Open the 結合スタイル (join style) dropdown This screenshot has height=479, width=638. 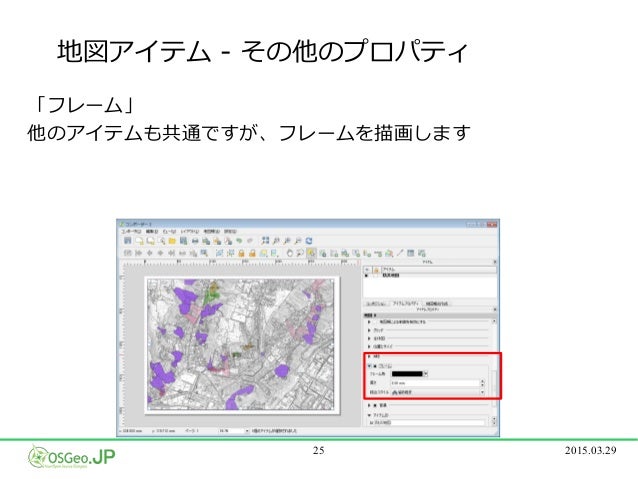tap(438, 392)
